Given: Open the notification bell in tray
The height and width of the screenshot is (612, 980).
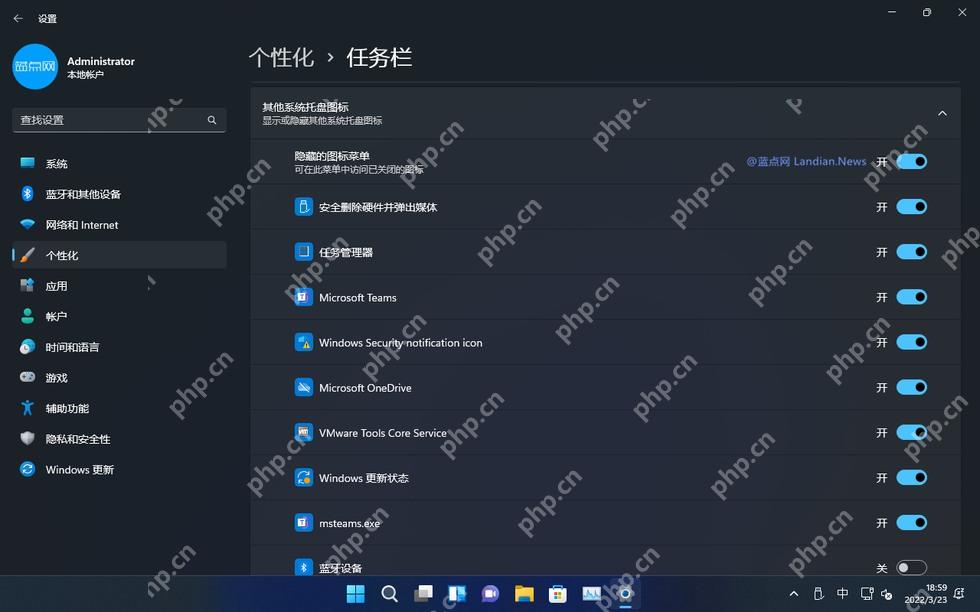Looking at the screenshot, I should [x=959, y=593].
